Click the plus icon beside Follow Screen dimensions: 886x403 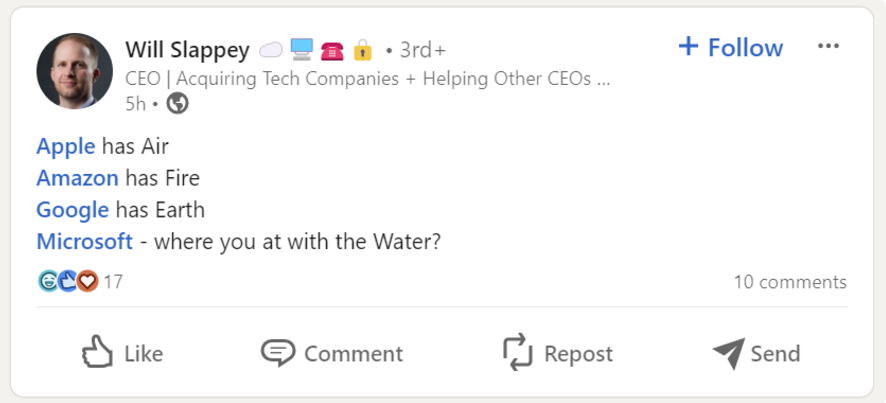pyautogui.click(x=688, y=47)
